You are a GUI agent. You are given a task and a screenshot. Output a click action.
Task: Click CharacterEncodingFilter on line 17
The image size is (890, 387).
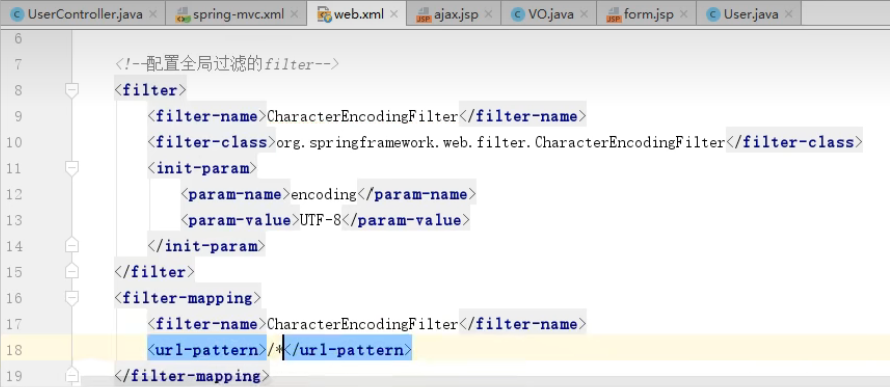[362, 324]
